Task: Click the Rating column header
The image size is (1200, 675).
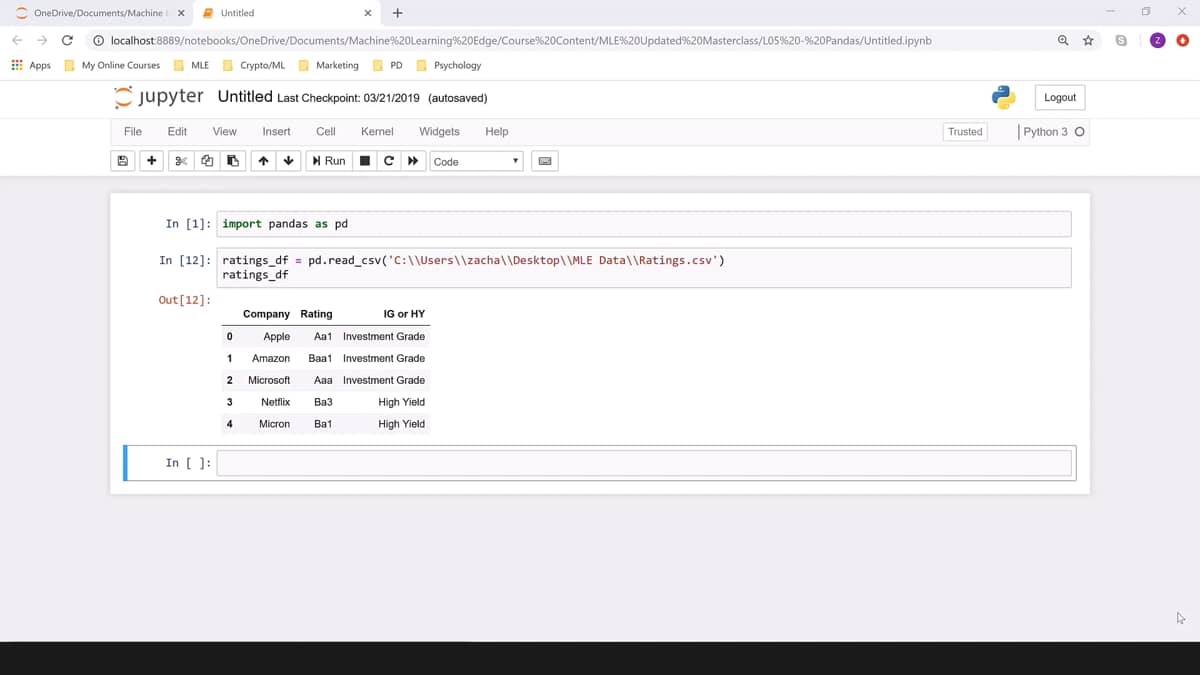Action: point(316,314)
